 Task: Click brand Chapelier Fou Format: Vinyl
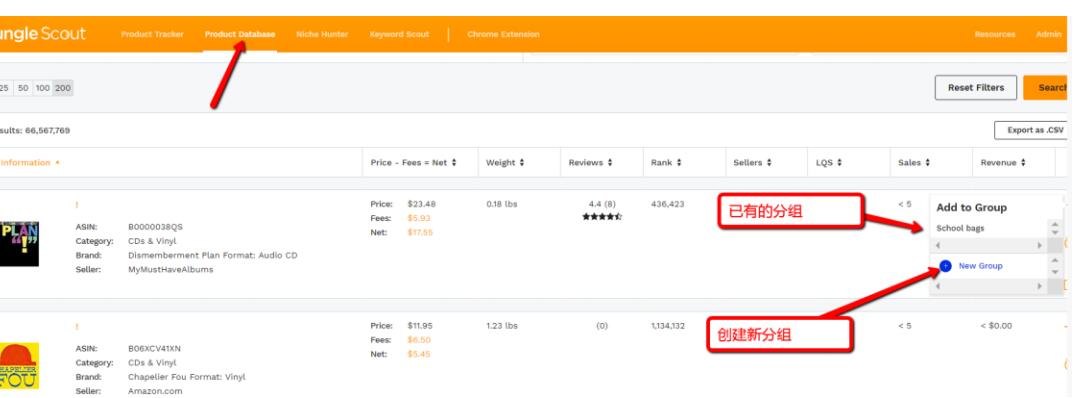pyautogui.click(x=187, y=377)
